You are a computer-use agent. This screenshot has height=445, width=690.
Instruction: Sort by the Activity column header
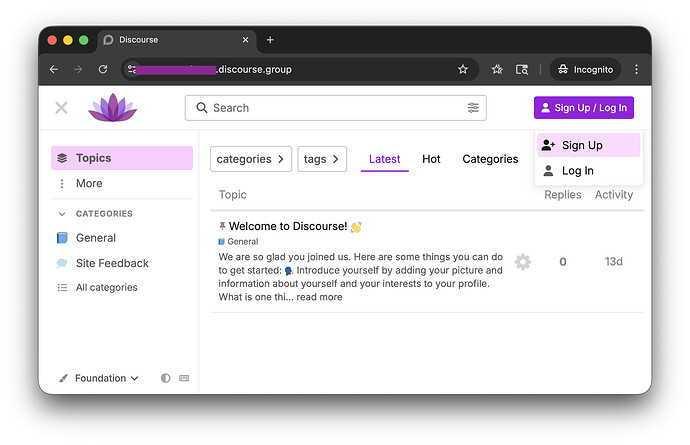[614, 195]
